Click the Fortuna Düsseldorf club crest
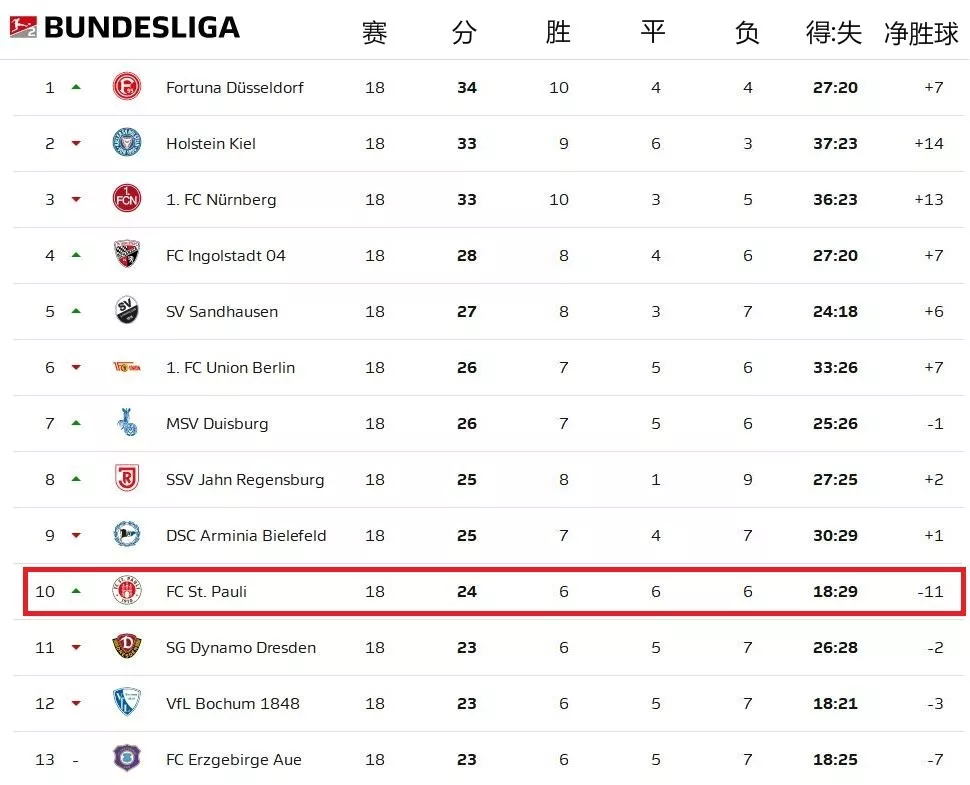970x785 pixels. pyautogui.click(x=127, y=87)
